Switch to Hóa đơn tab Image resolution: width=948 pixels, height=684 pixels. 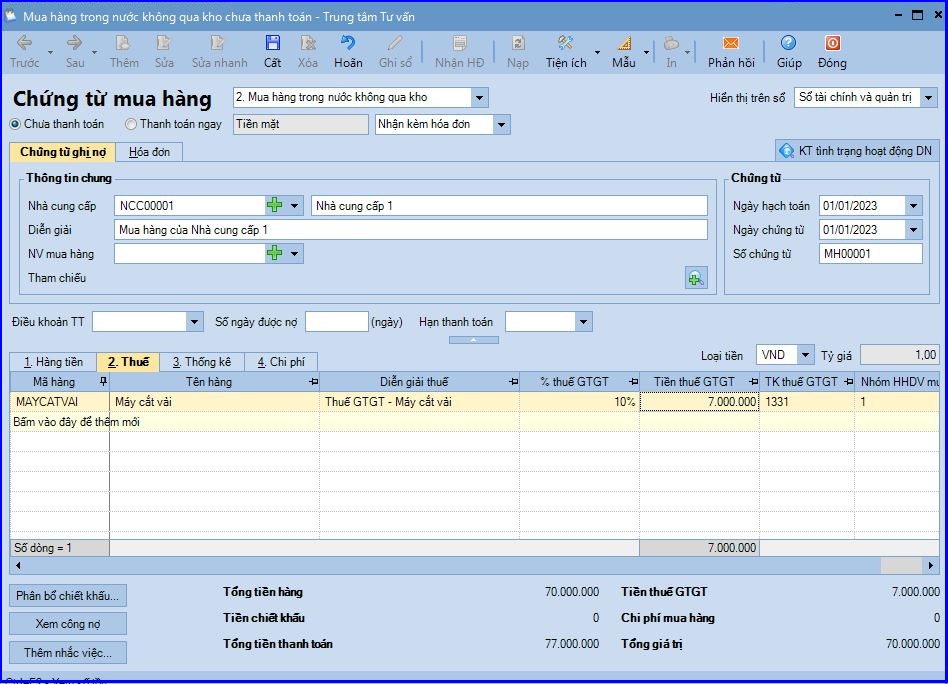click(x=149, y=152)
